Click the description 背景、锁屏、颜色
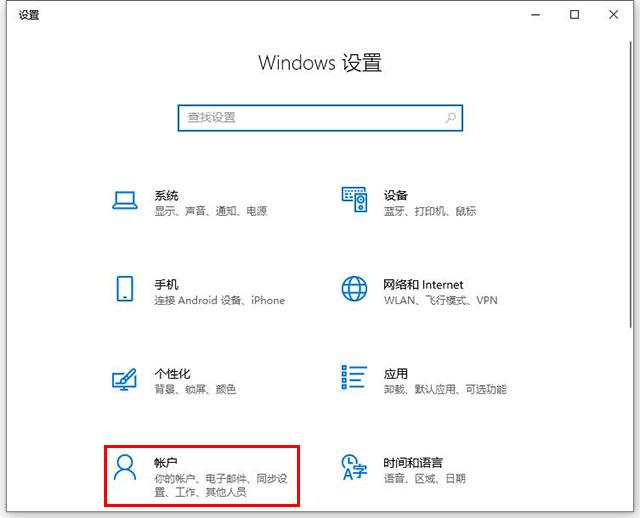 pos(195,389)
